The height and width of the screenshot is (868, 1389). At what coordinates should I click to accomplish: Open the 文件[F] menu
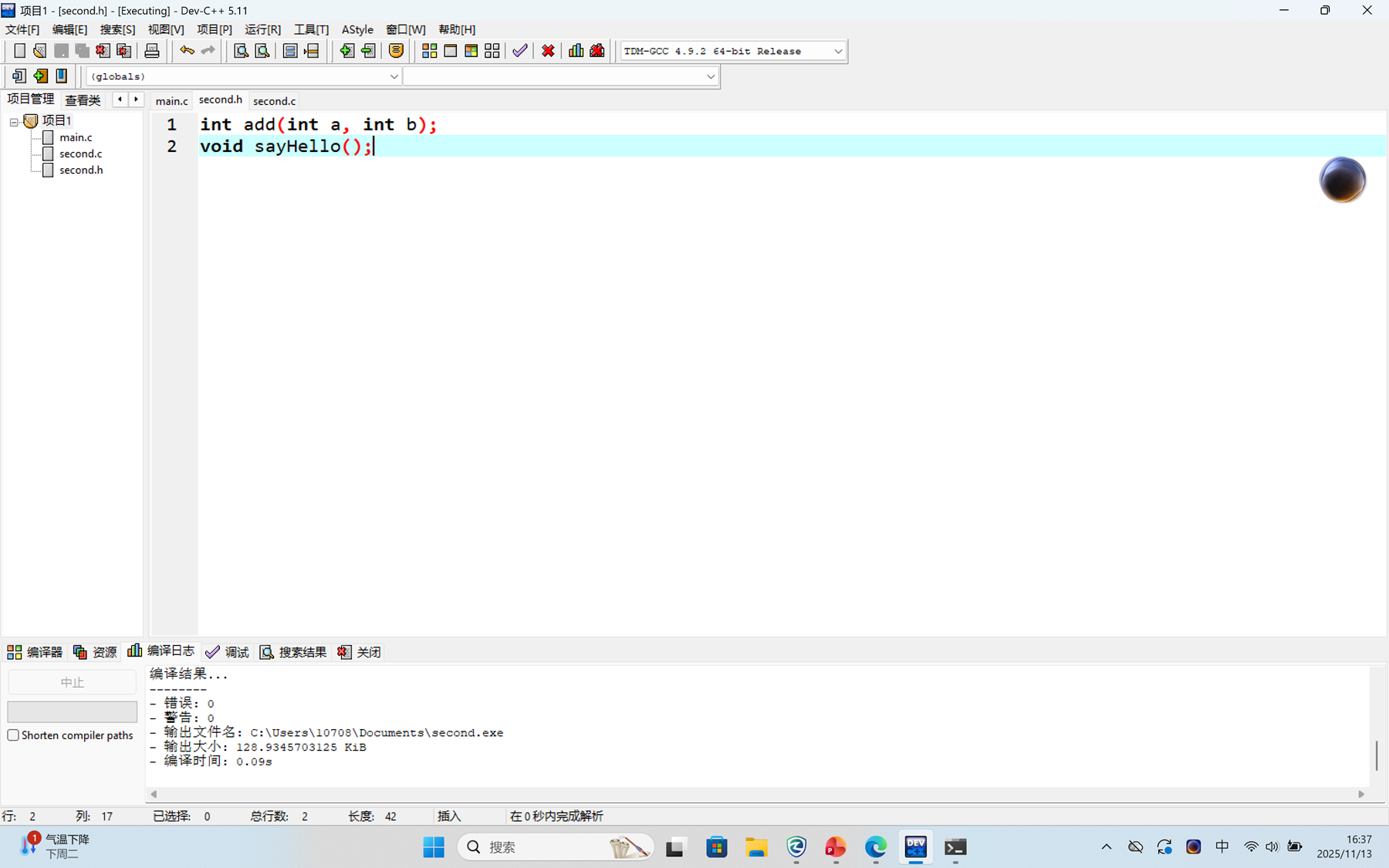(22, 29)
